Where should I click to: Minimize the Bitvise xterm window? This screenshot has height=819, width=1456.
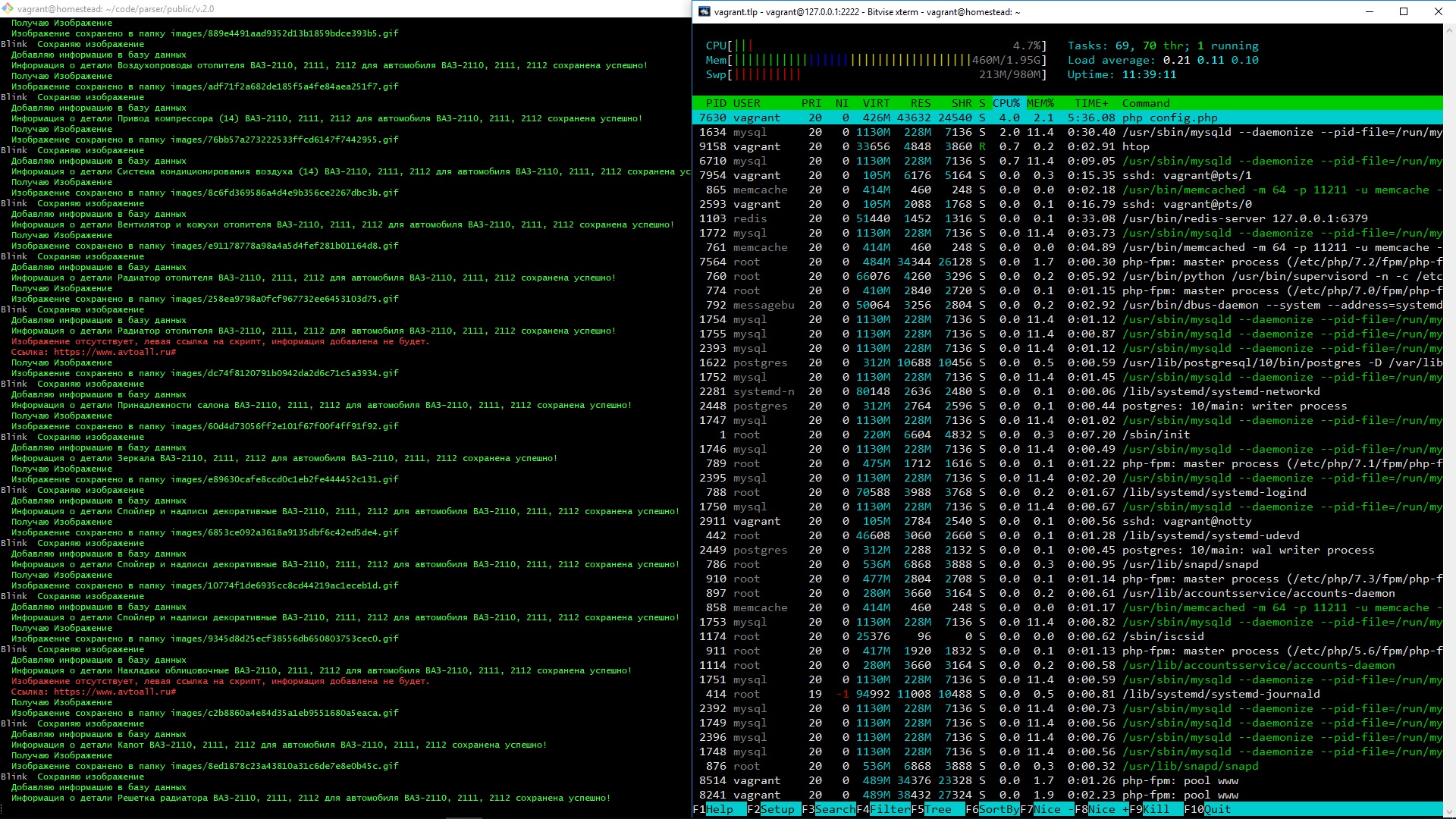[1370, 11]
